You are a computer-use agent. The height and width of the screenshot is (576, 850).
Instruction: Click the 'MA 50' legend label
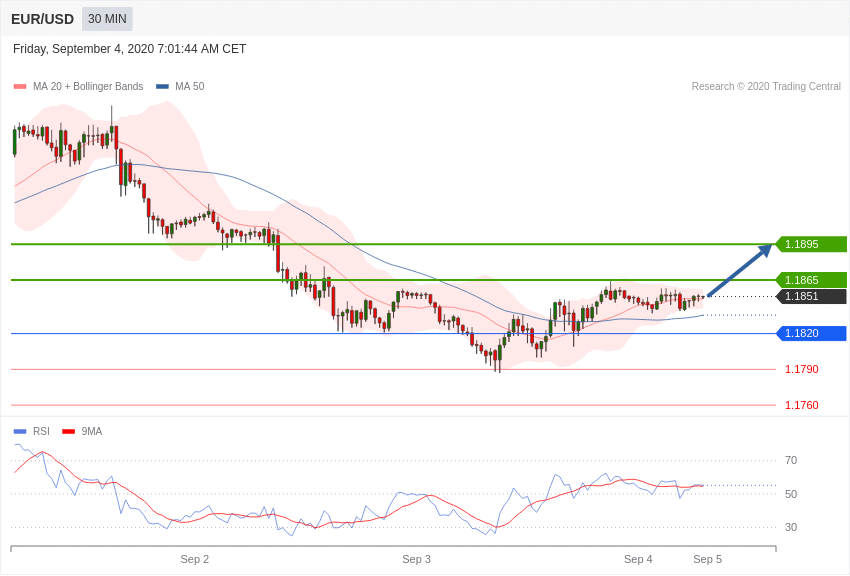tap(189, 87)
